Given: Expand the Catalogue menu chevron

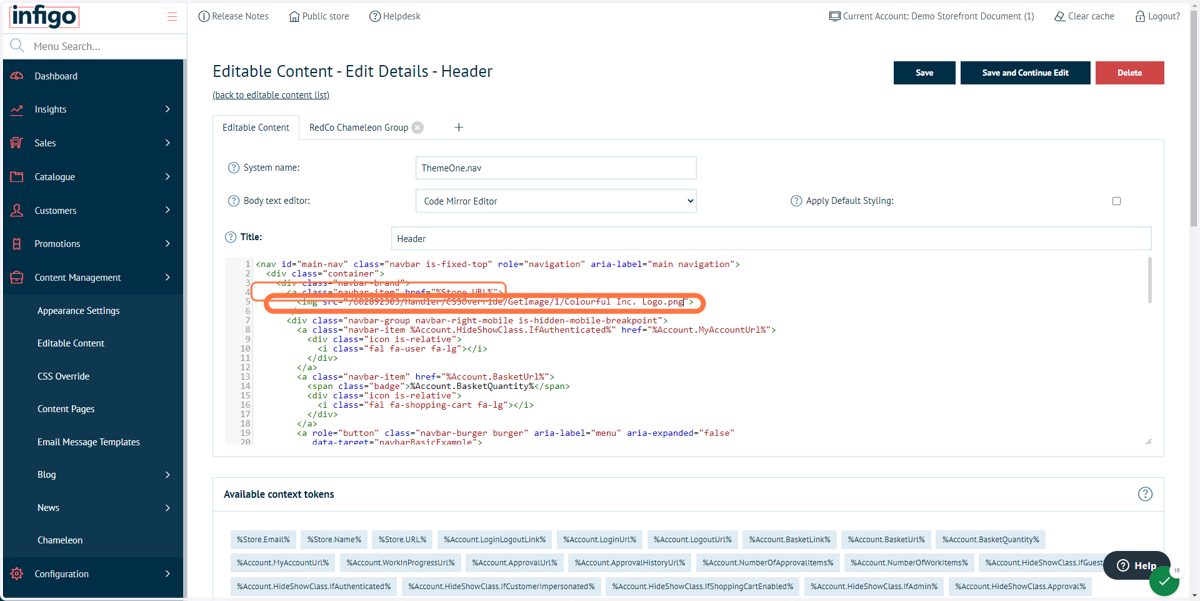Looking at the screenshot, I should coord(167,177).
